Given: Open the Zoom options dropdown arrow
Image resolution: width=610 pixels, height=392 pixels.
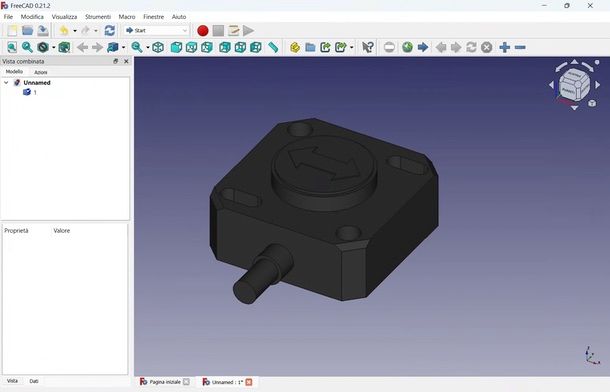Looking at the screenshot, I should click(x=147, y=47).
